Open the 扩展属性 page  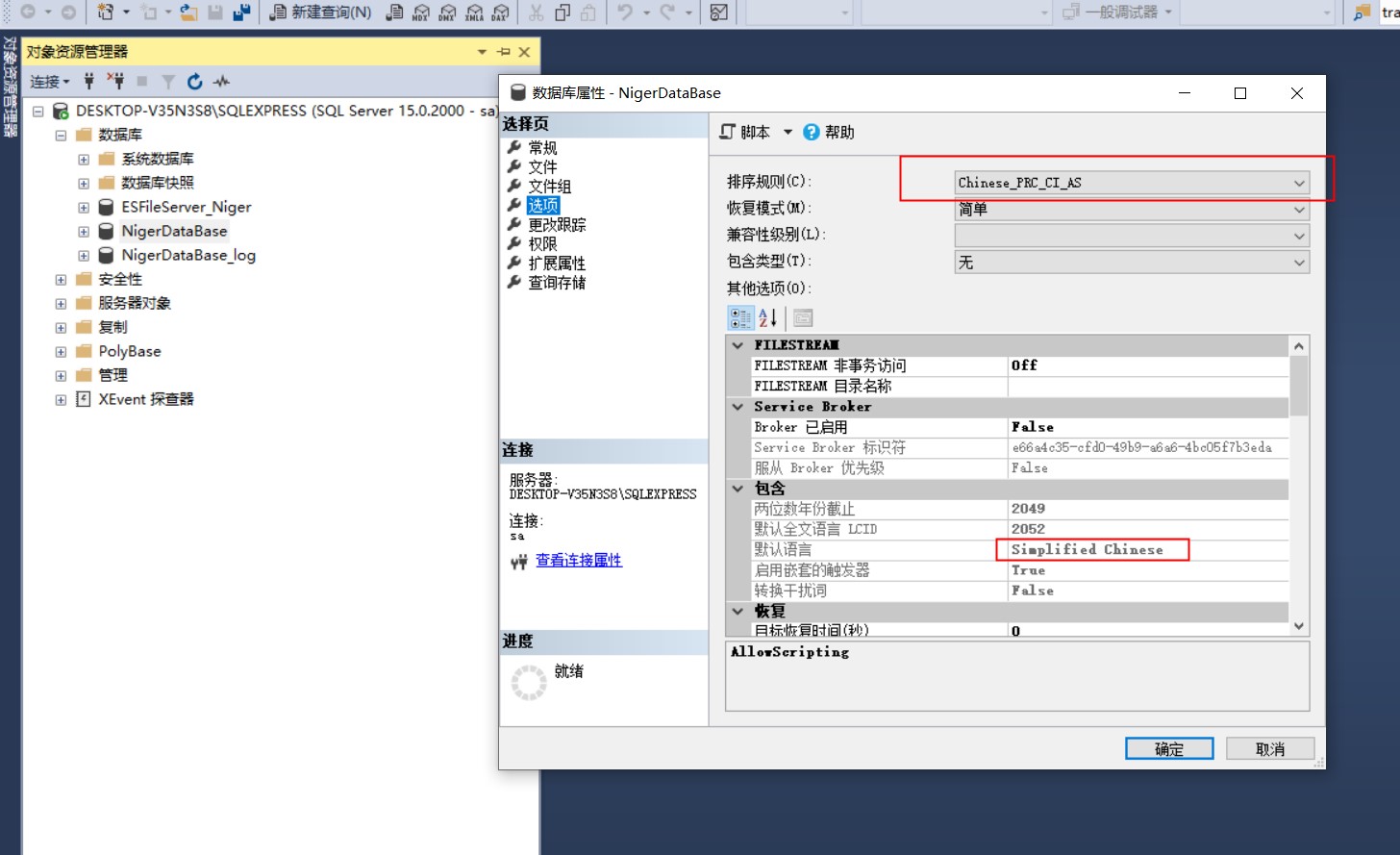point(557,264)
